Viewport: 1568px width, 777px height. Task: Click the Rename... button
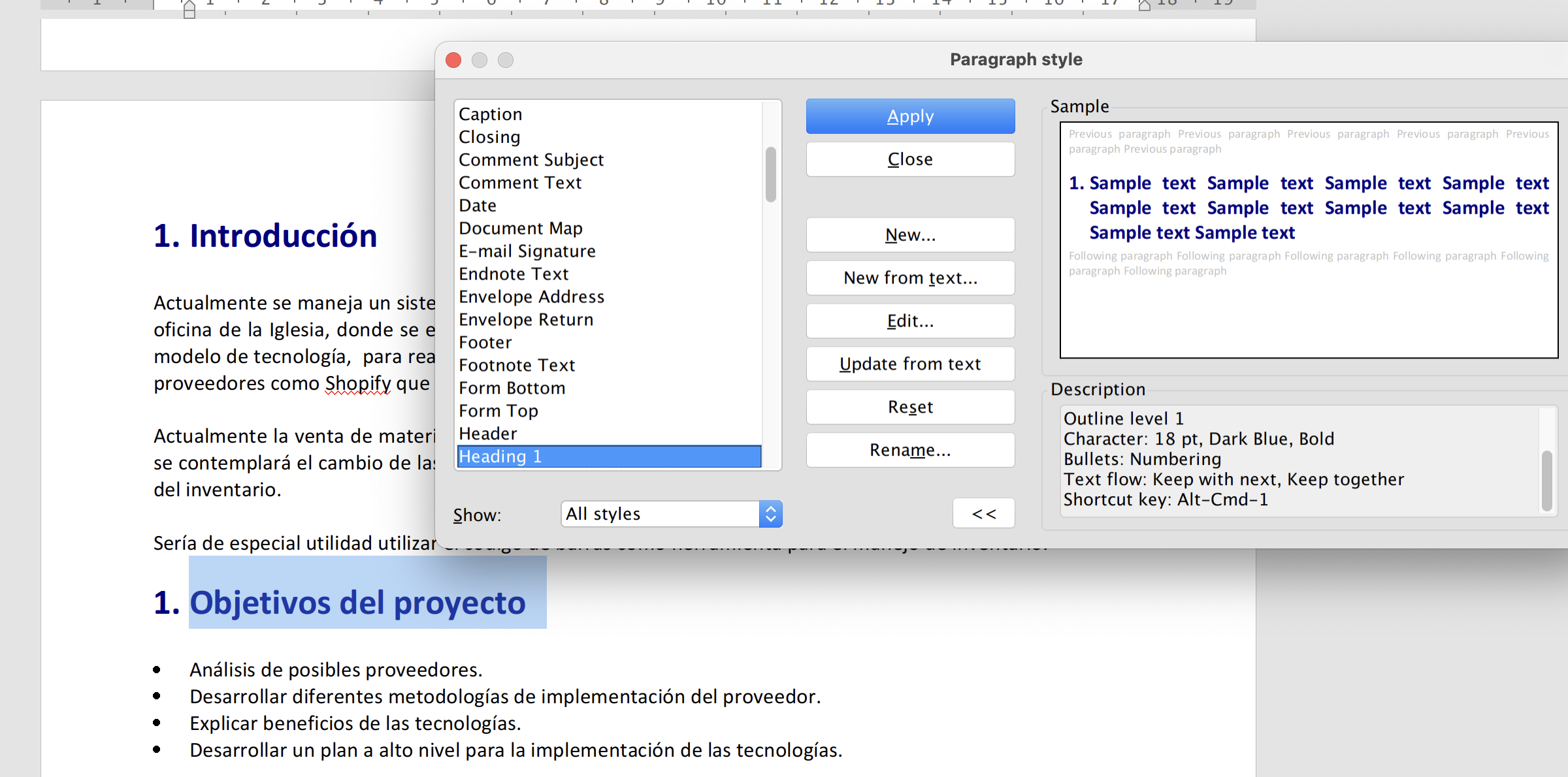tap(909, 451)
